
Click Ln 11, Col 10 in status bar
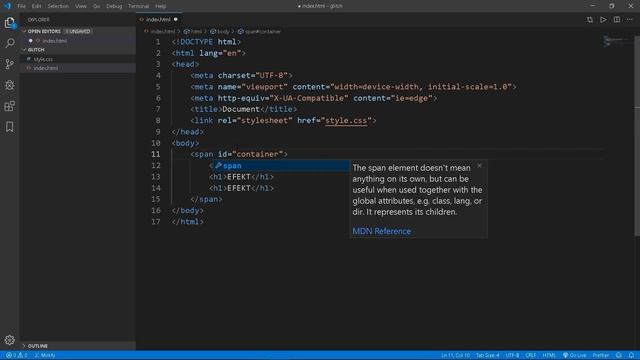tap(455, 355)
